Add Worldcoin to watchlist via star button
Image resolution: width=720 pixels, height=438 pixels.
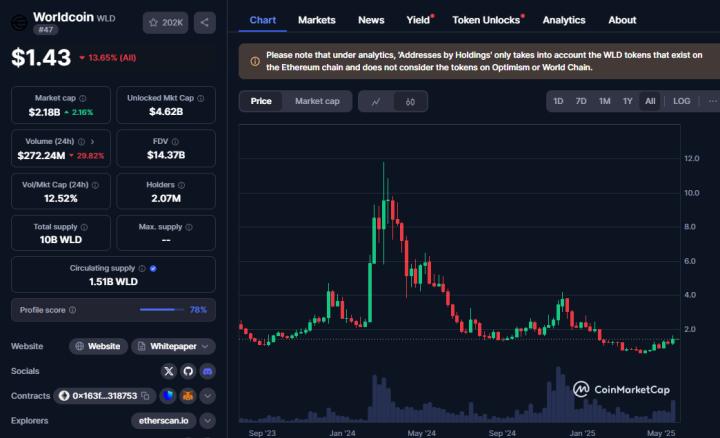click(165, 21)
